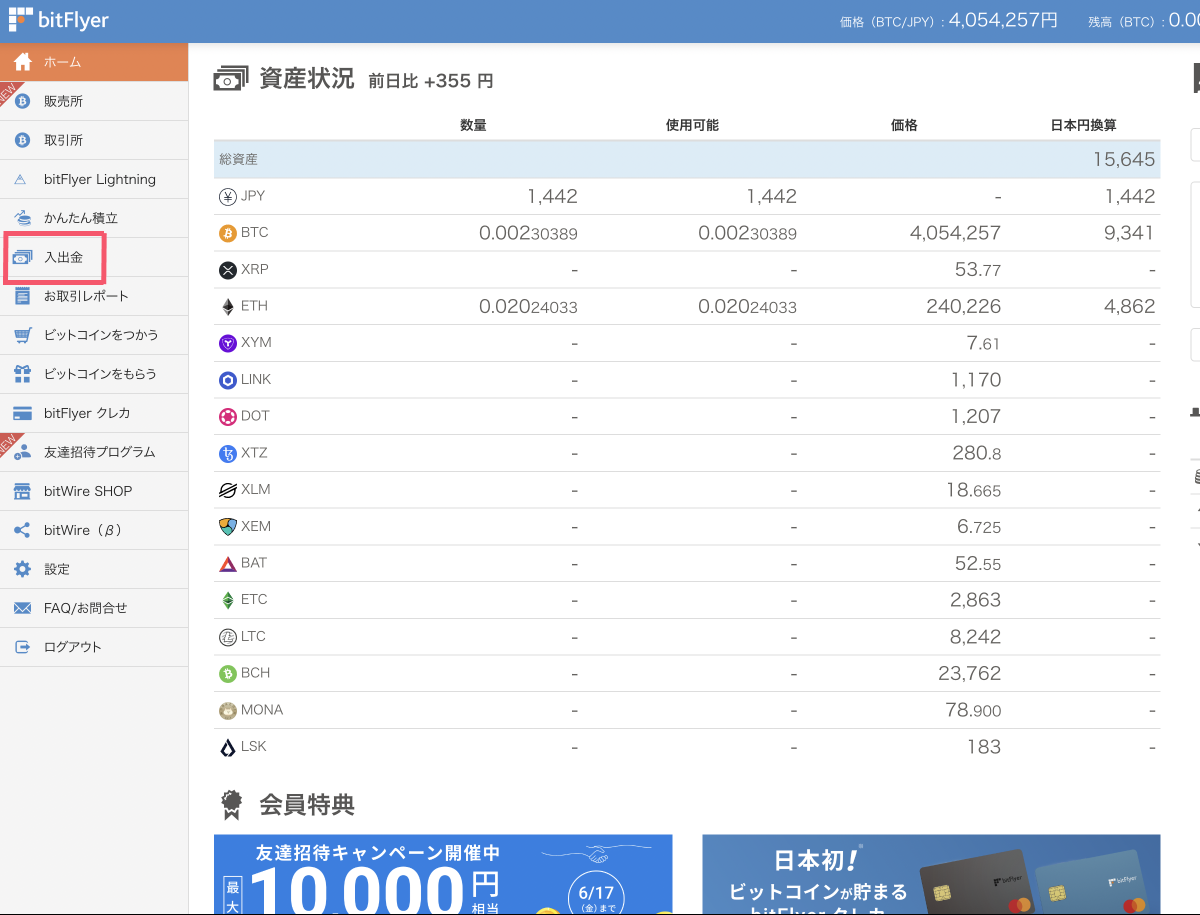
Task: Click the 資産状況 heading
Action: click(x=306, y=79)
